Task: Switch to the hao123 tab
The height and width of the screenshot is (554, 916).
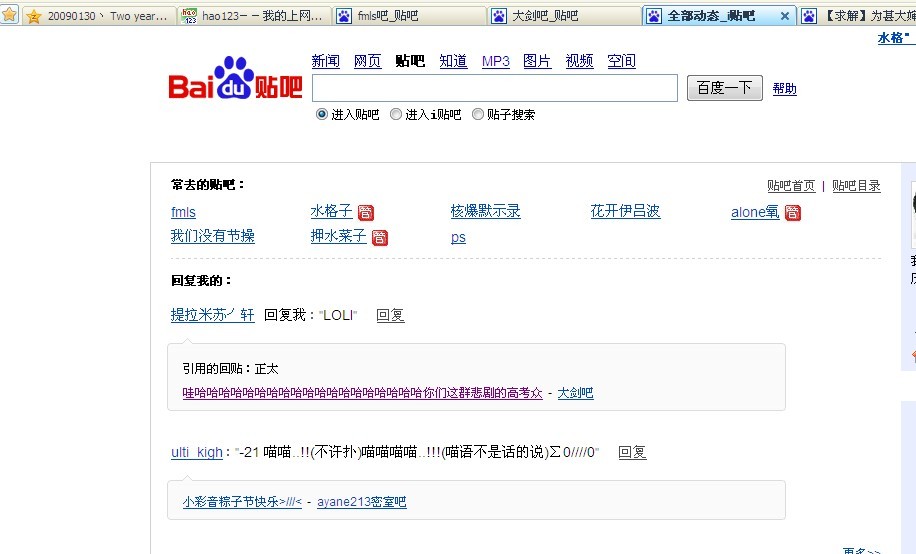Action: point(254,16)
